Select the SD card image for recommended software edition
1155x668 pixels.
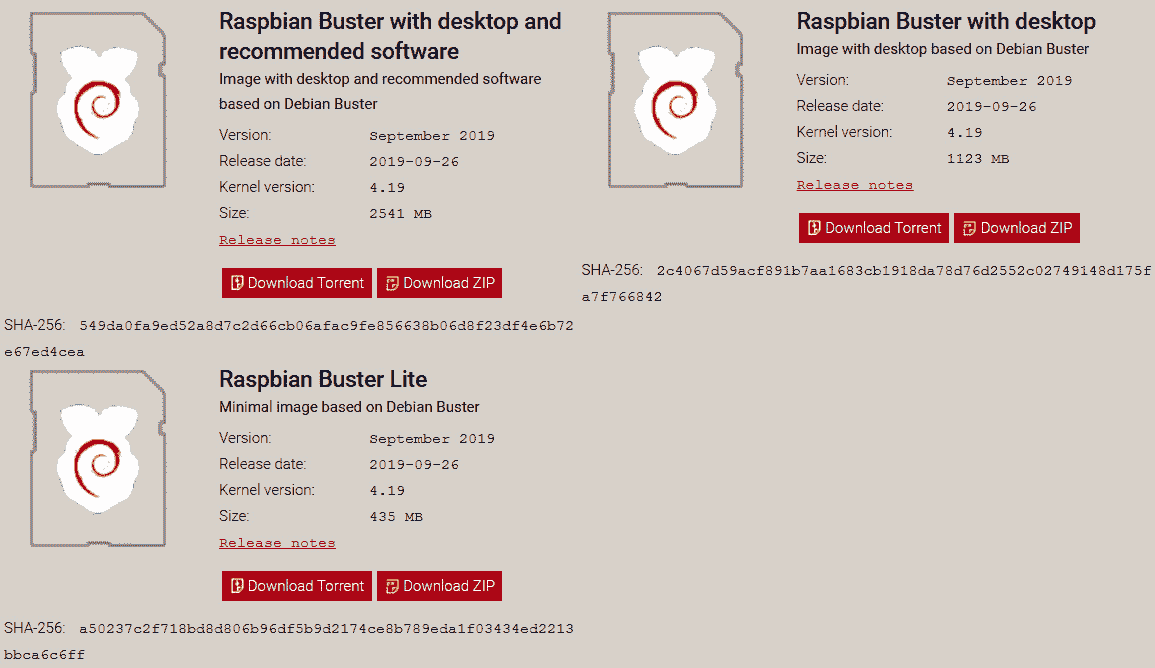(97, 97)
